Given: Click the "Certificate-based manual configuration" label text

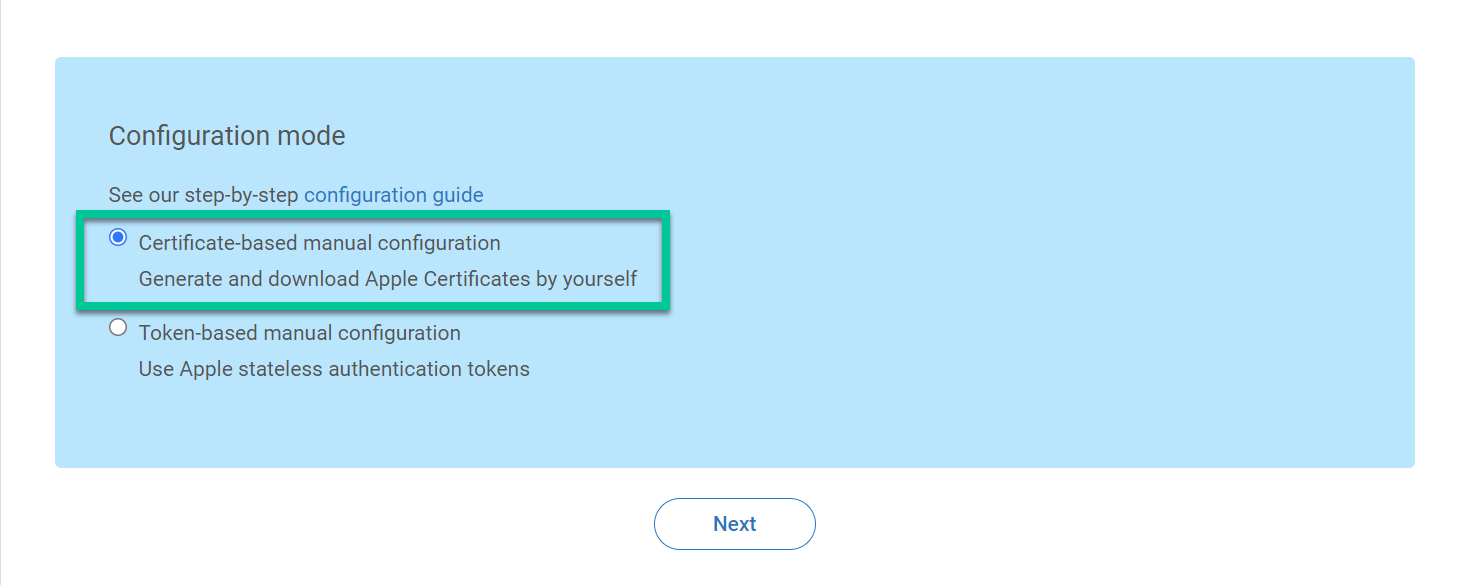Looking at the screenshot, I should coord(319,243).
